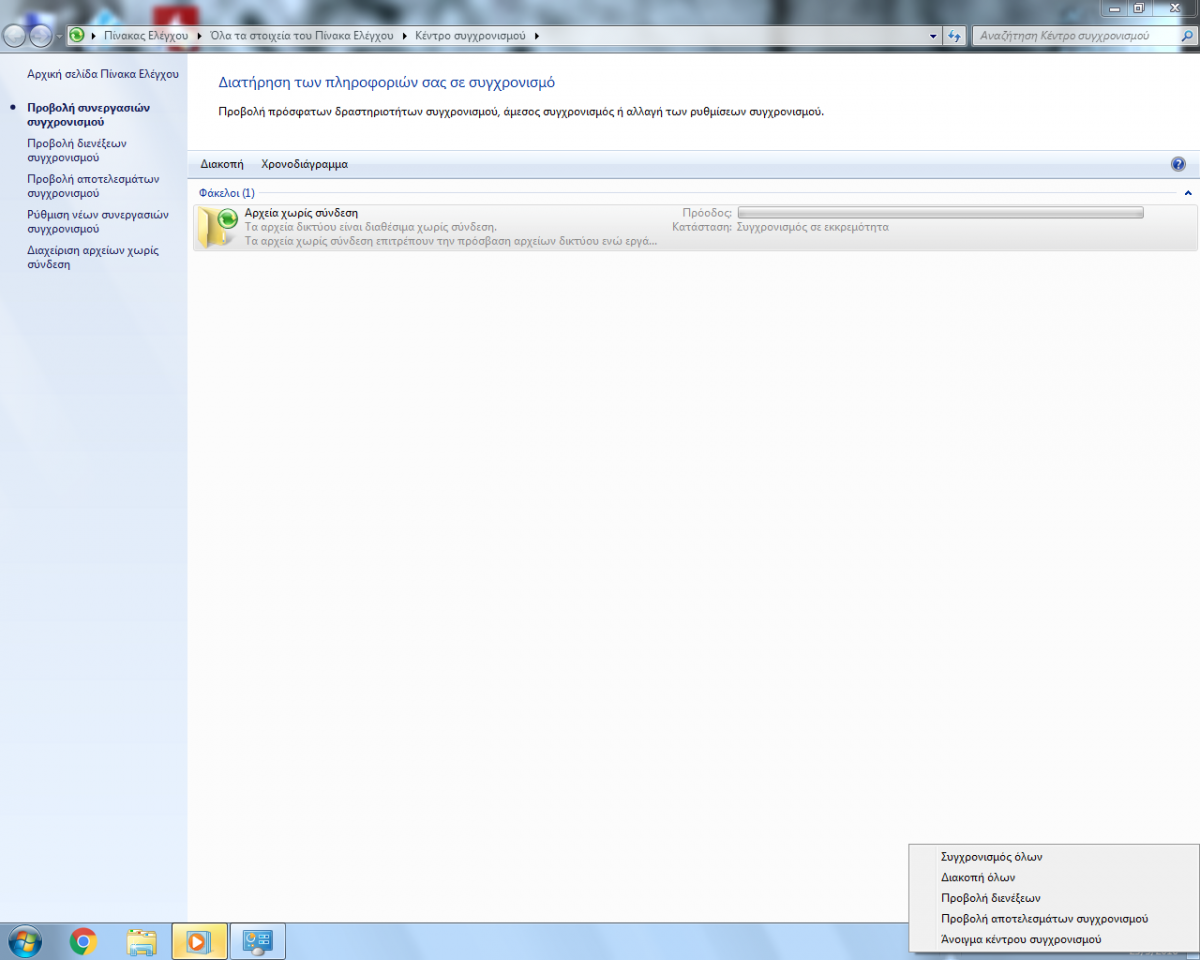The width and height of the screenshot is (1200, 960).
Task: Open Διαχείριση αρχείων χωρίς σύνδεση
Action: (x=92, y=258)
